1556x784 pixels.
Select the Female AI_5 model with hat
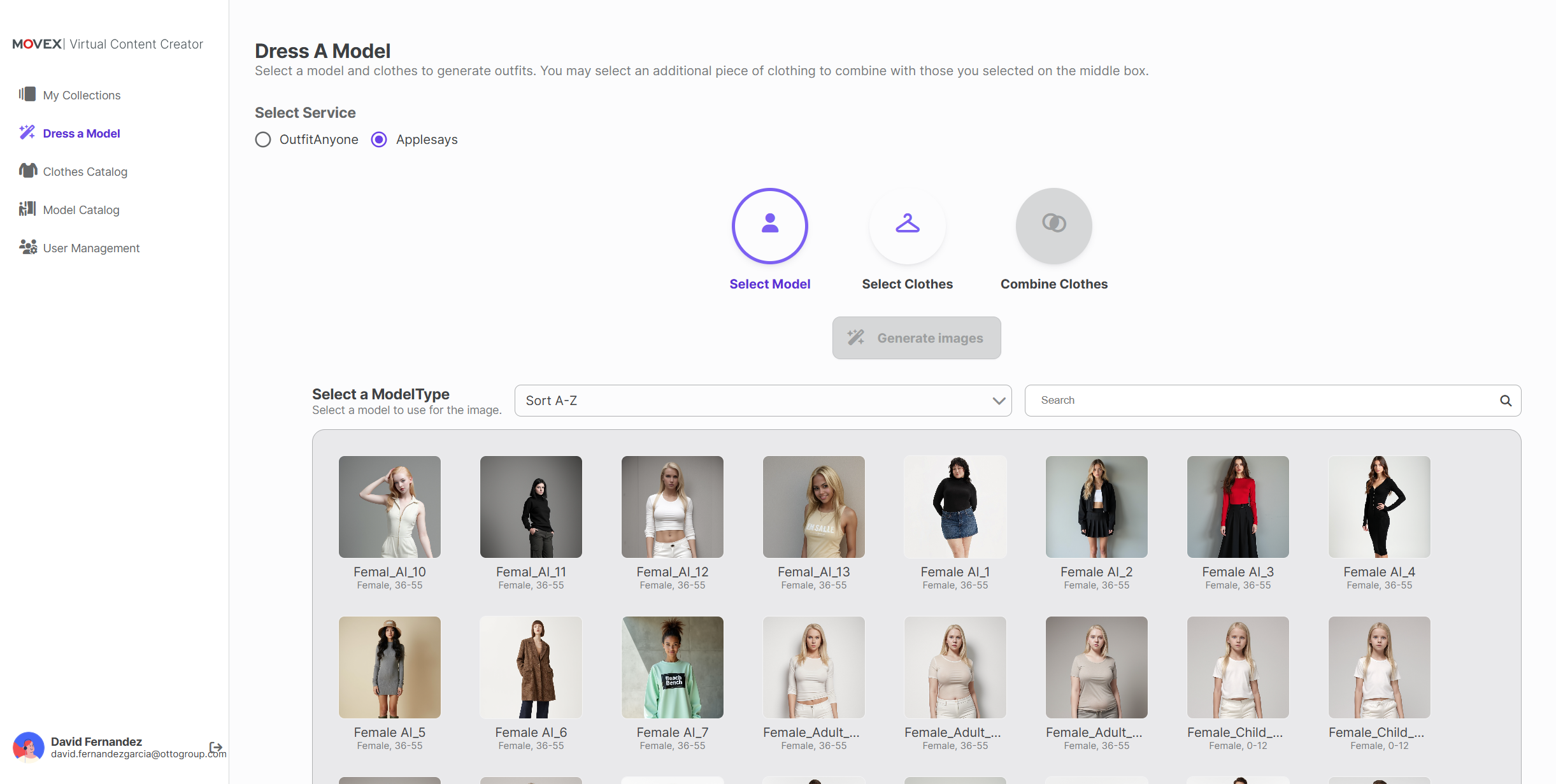[x=390, y=667]
